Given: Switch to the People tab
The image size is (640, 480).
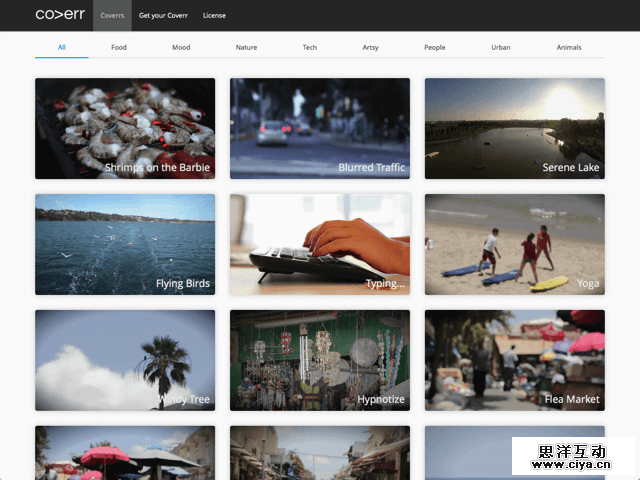Looking at the screenshot, I should pyautogui.click(x=435, y=47).
